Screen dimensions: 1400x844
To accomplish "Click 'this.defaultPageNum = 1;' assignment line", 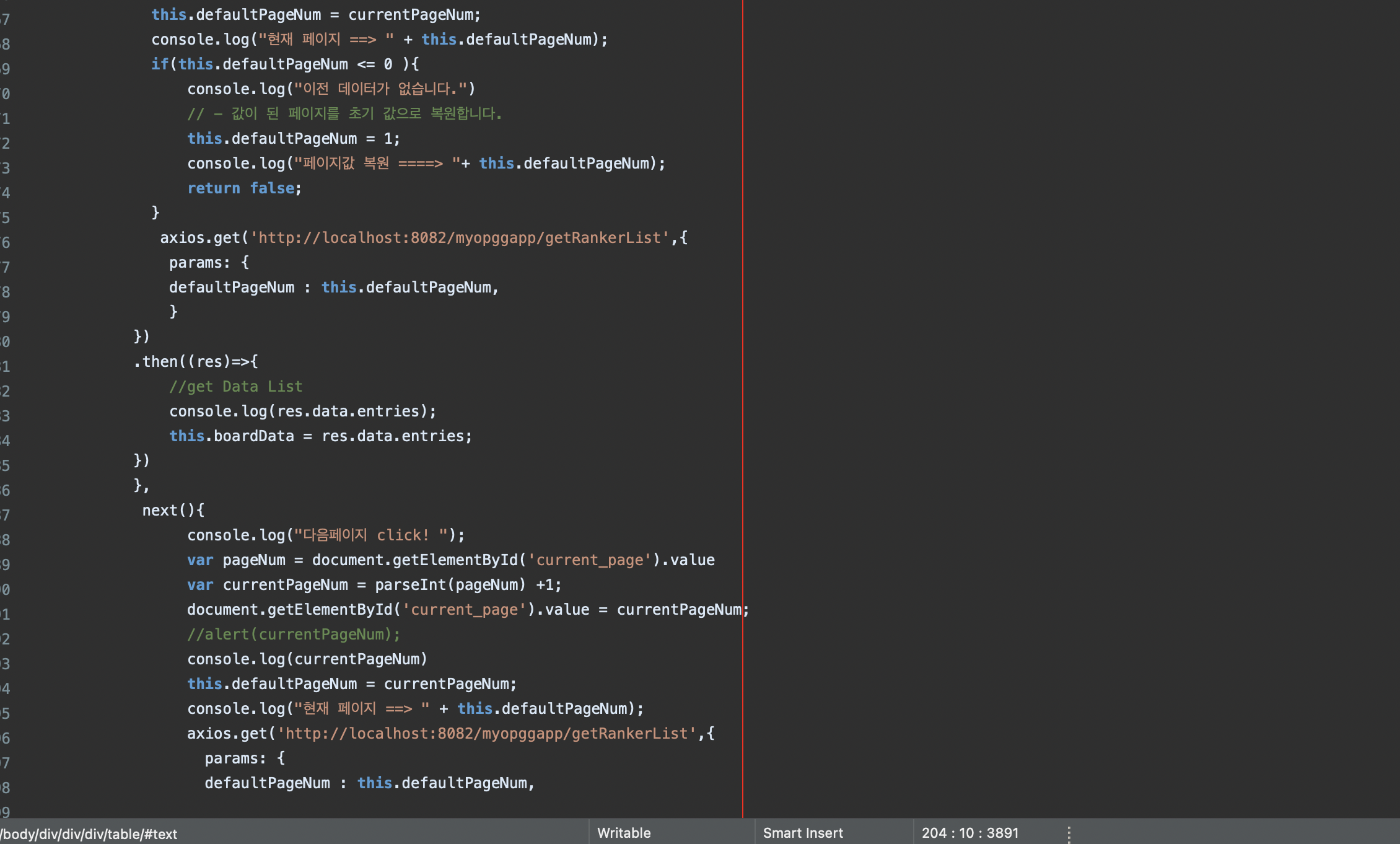I will tap(294, 139).
